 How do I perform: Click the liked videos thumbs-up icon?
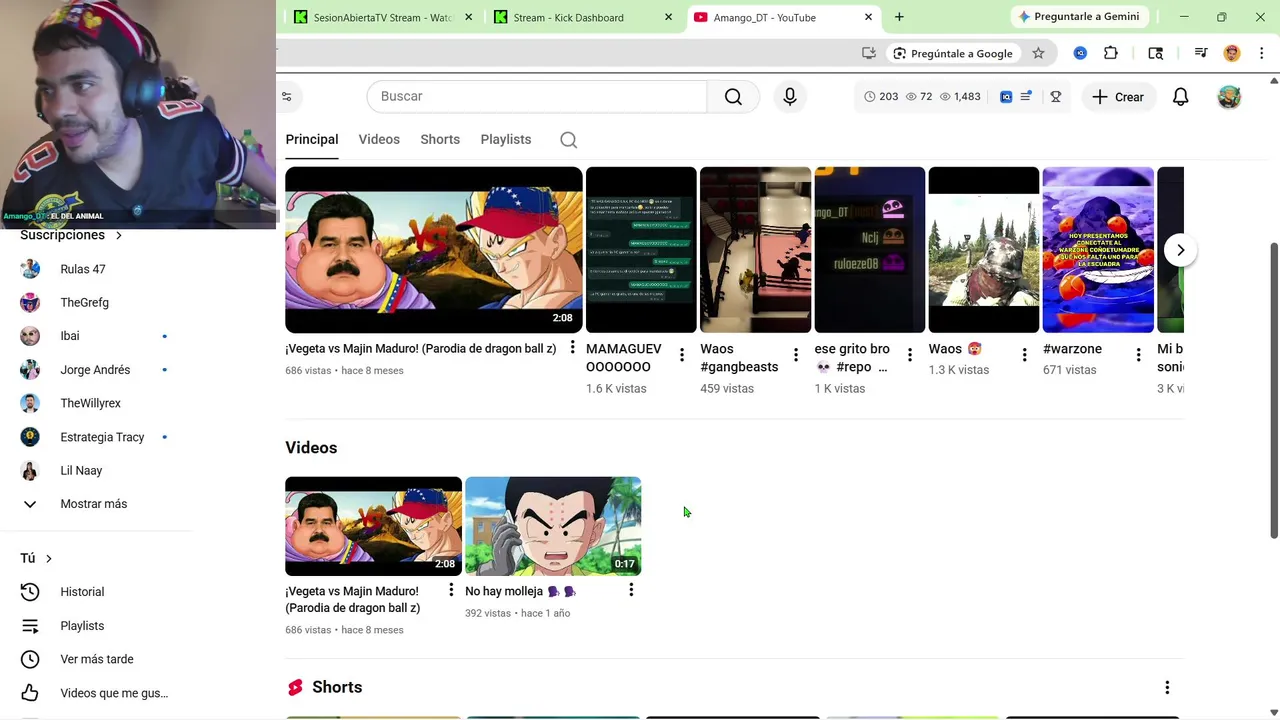pyautogui.click(x=30, y=693)
